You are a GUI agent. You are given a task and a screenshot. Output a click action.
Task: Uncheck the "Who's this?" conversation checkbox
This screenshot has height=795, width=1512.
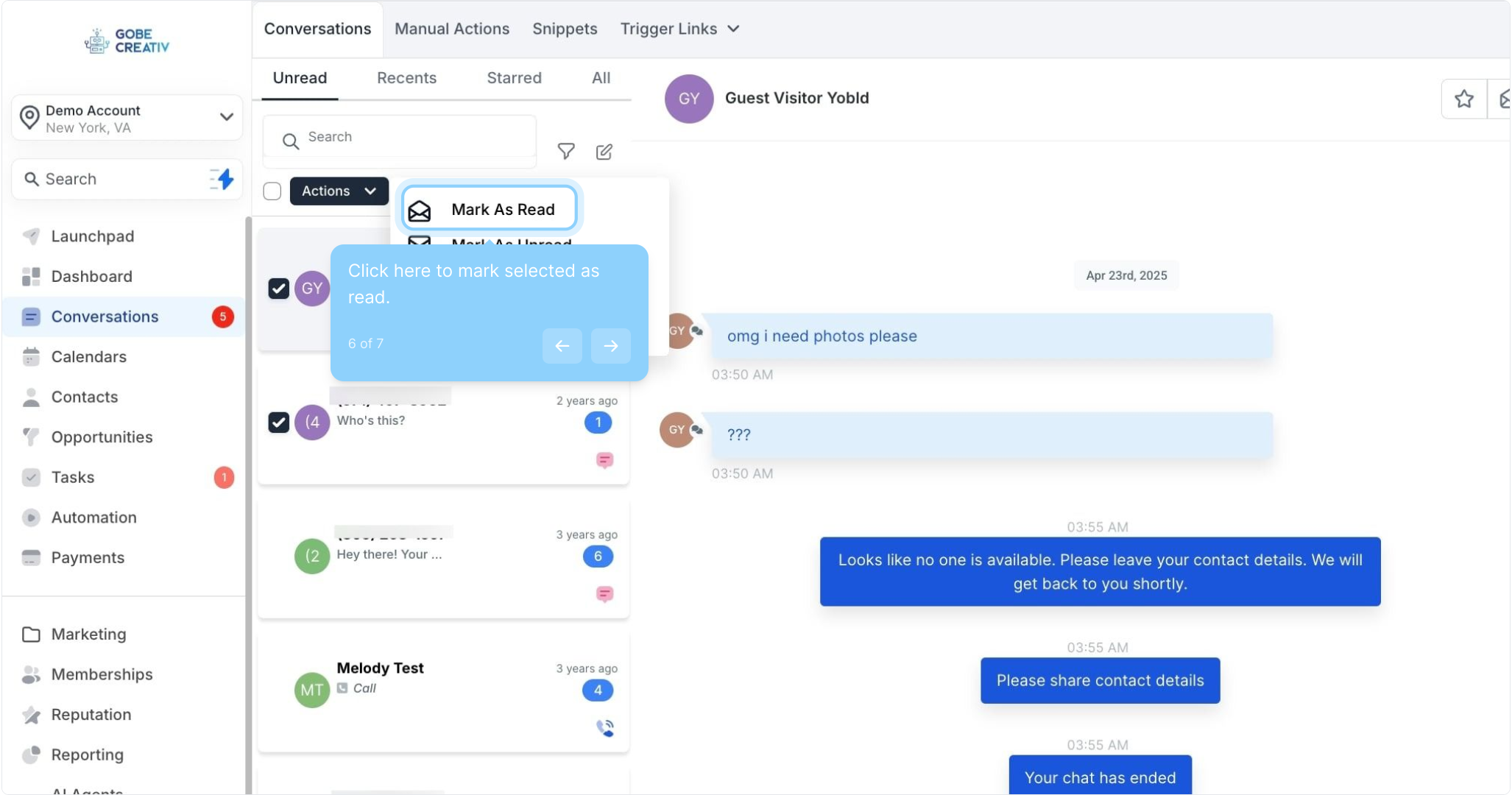tap(278, 423)
